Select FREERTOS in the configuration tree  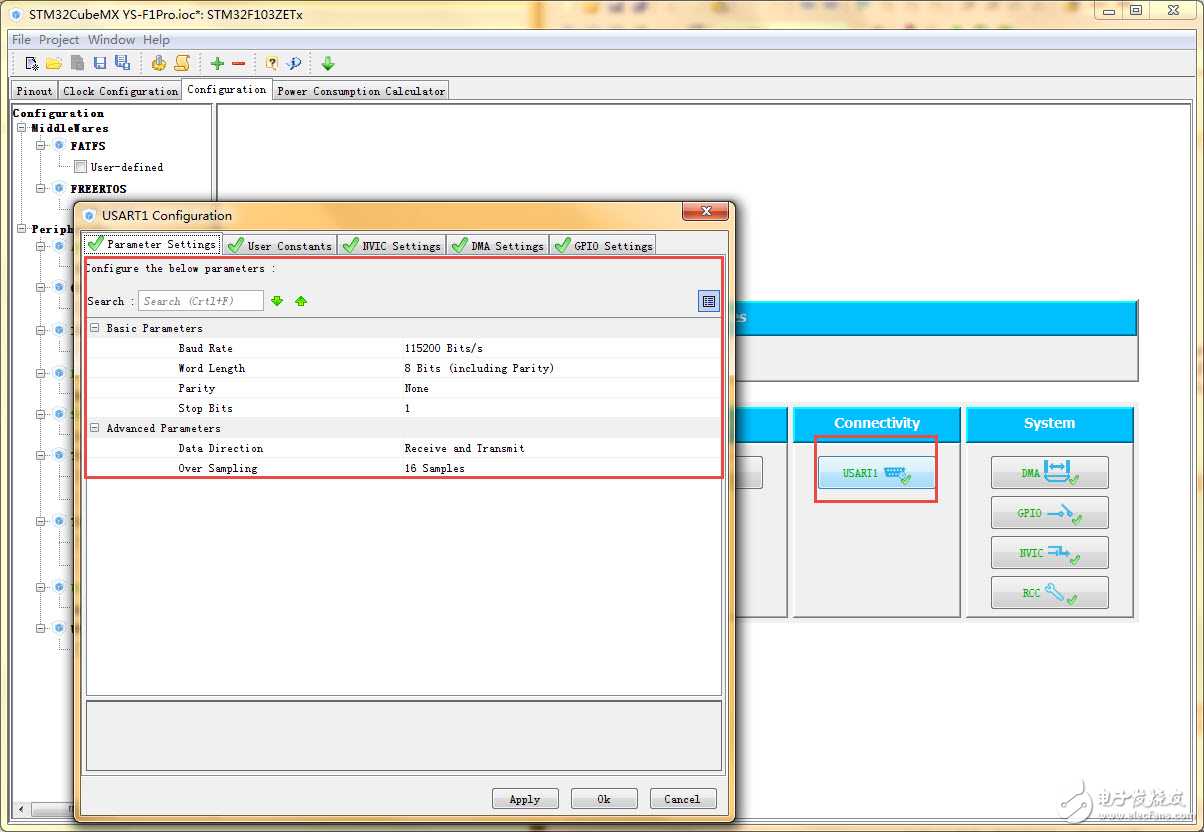(x=98, y=188)
